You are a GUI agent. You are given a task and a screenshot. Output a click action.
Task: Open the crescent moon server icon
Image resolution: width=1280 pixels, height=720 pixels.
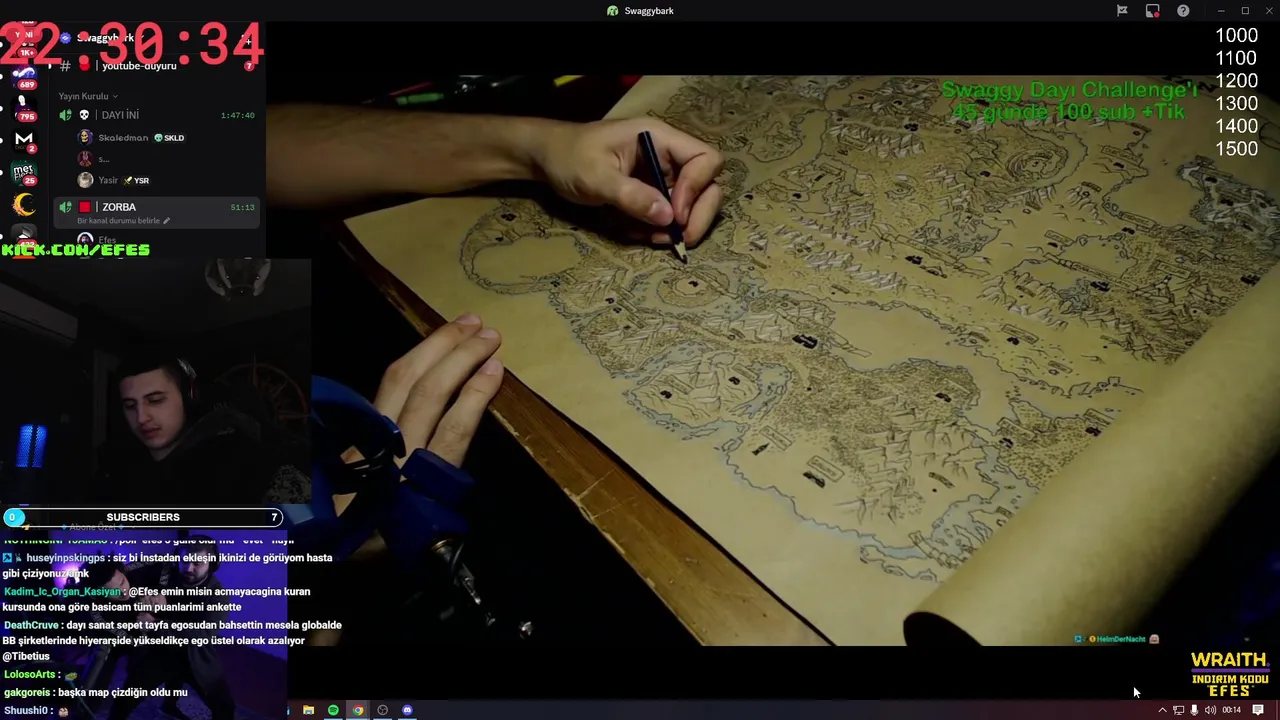[x=24, y=206]
